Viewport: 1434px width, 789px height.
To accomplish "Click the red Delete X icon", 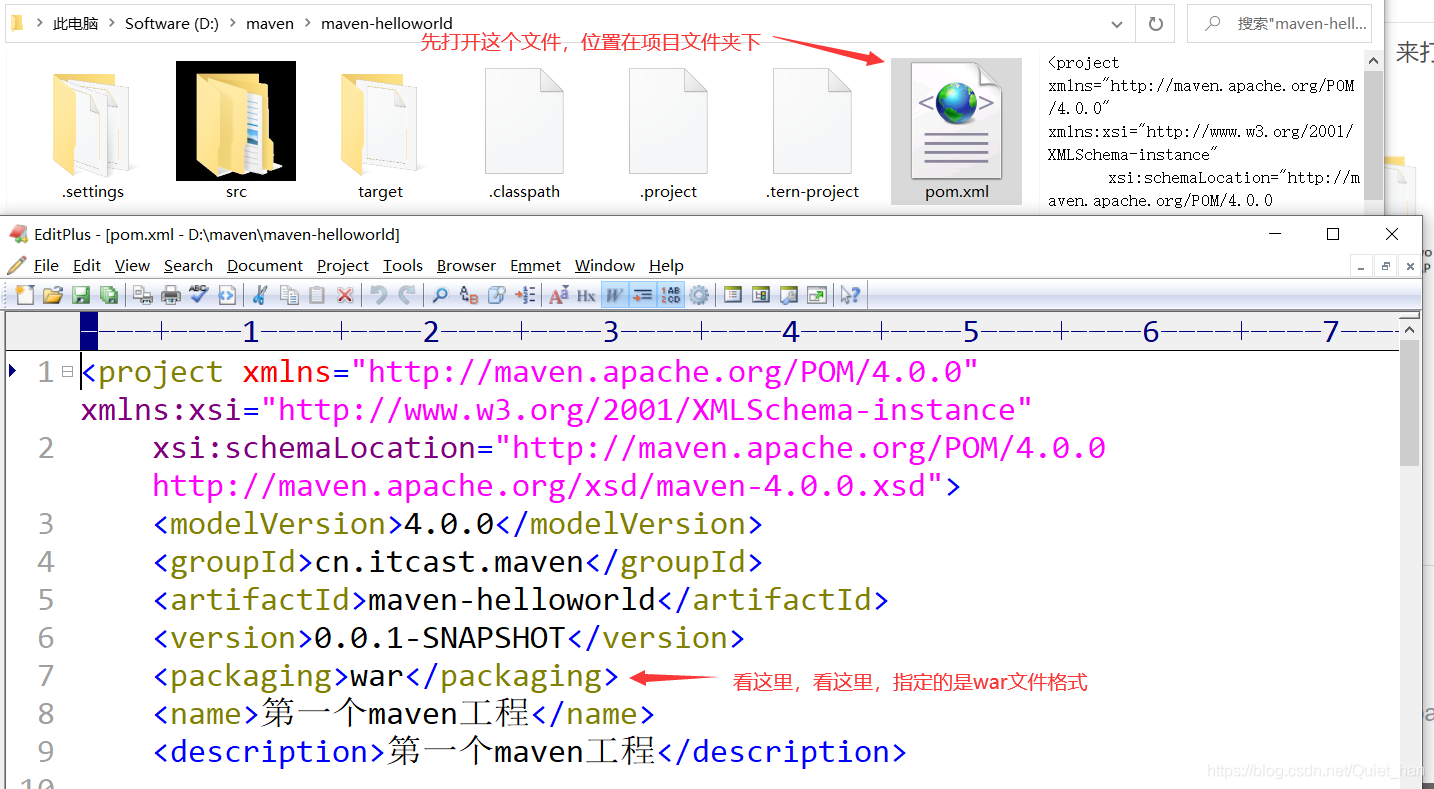I will coord(345,295).
